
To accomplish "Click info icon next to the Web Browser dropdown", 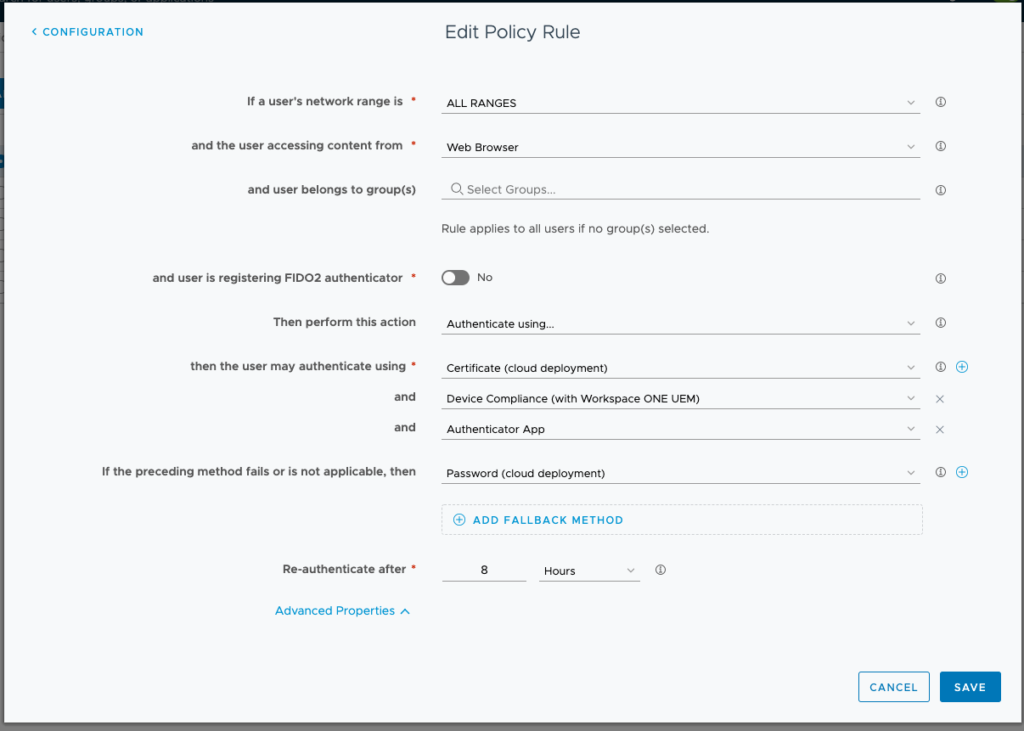I will pos(940,145).
